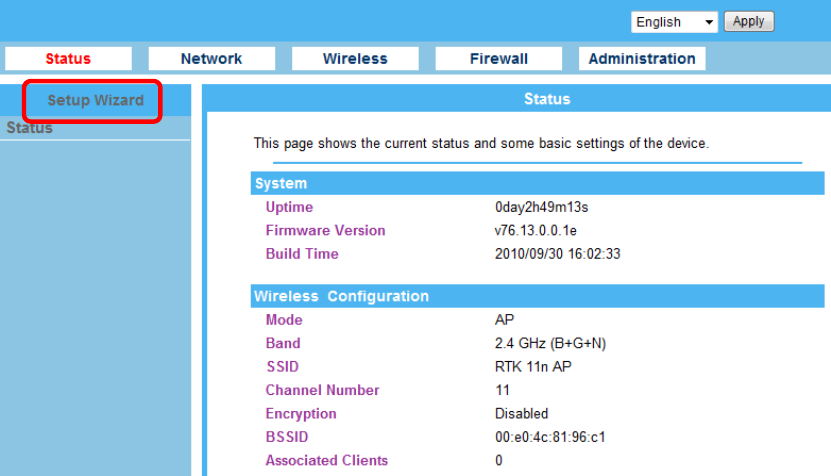Image resolution: width=831 pixels, height=476 pixels.
Task: Click the Build Time label
Action: 302,254
